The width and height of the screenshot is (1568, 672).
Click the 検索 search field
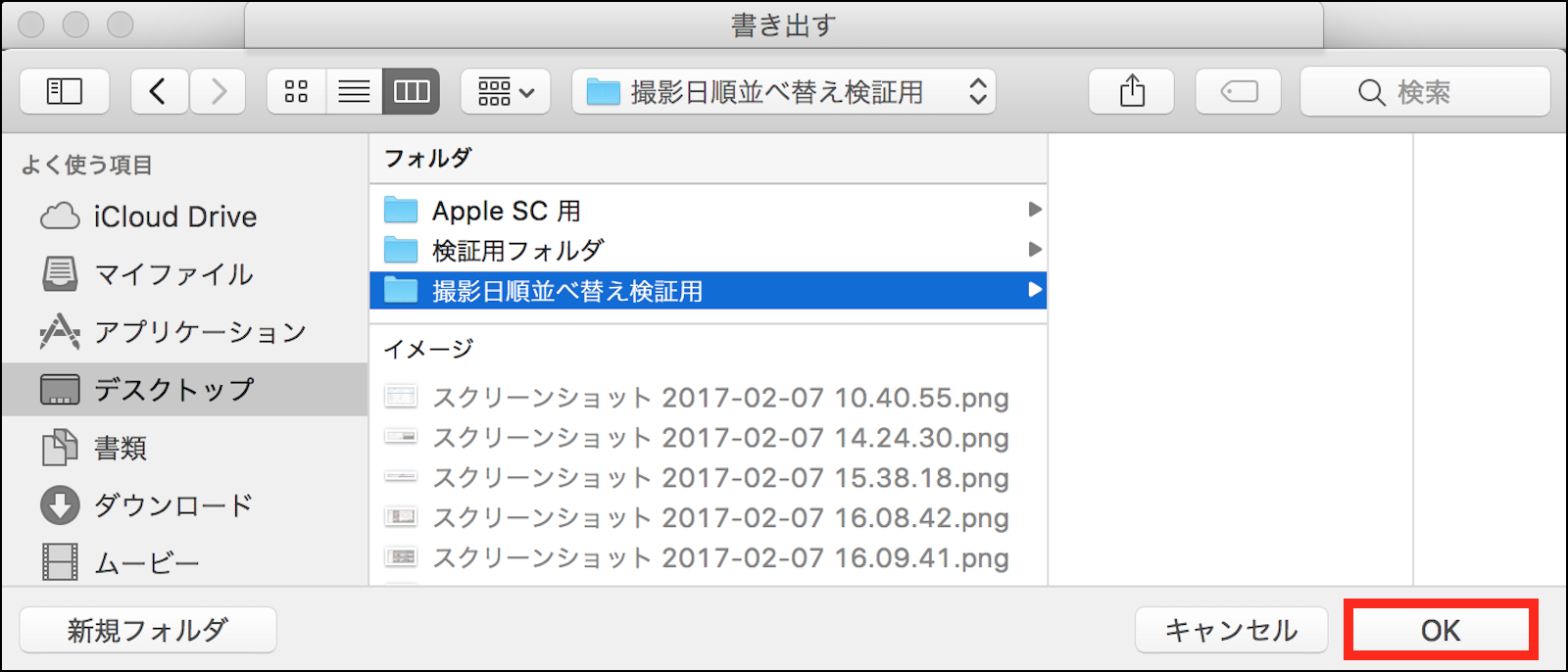[1425, 92]
